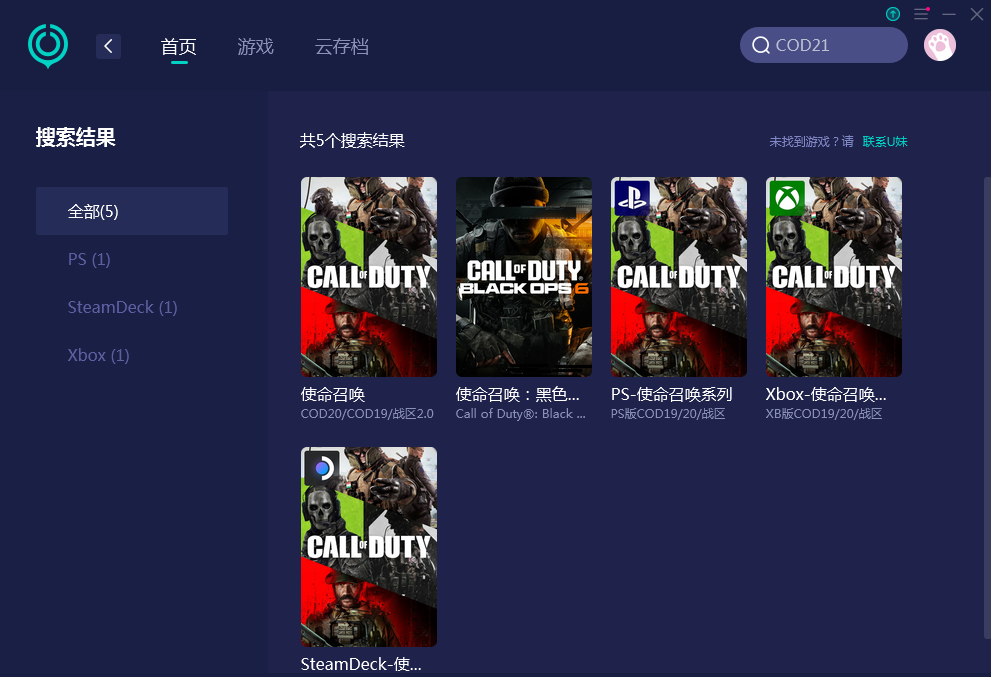Open the Call of Duty Black Ops 6 cover
This screenshot has width=991, height=677.
(x=523, y=277)
